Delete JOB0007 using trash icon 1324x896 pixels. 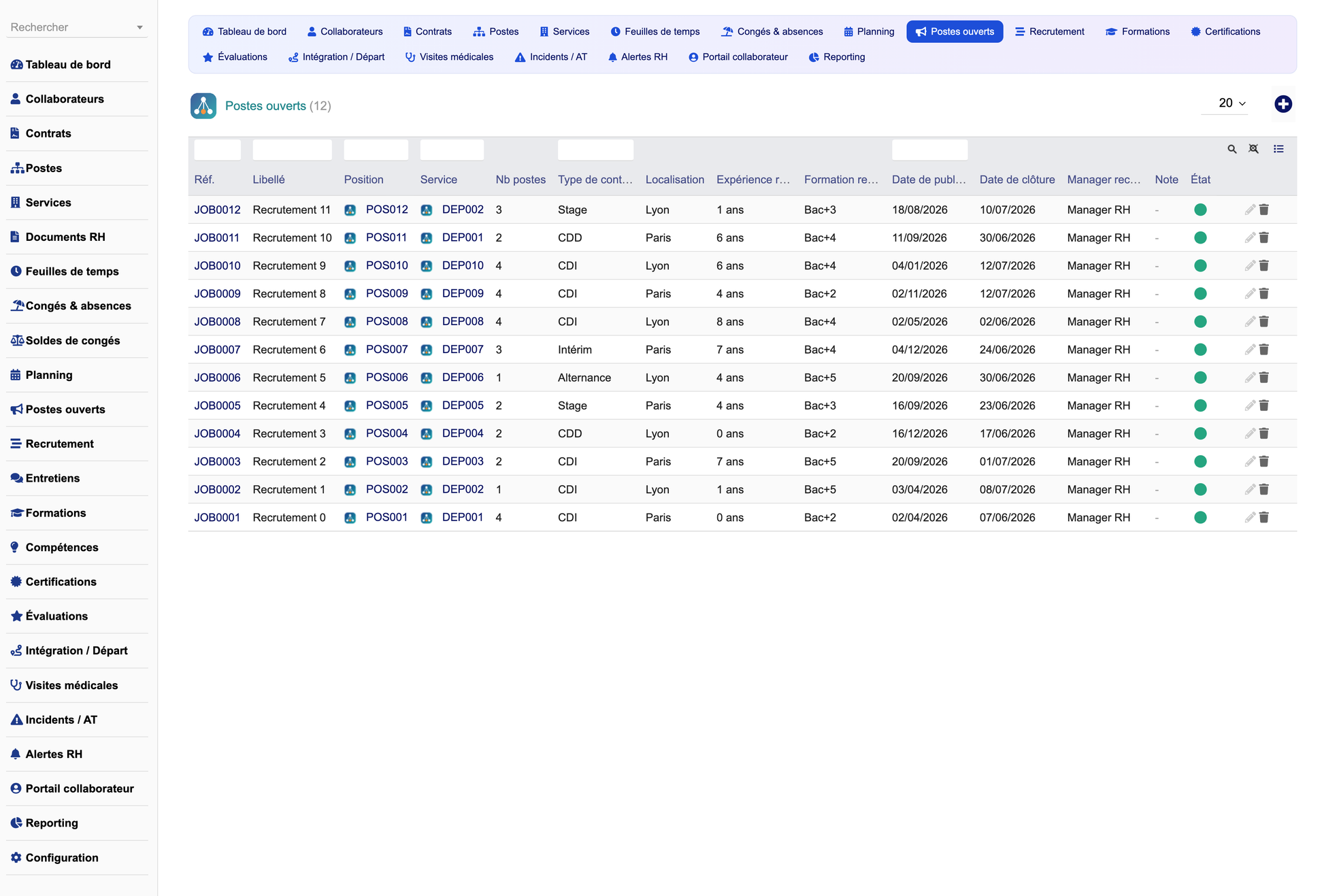coord(1263,349)
